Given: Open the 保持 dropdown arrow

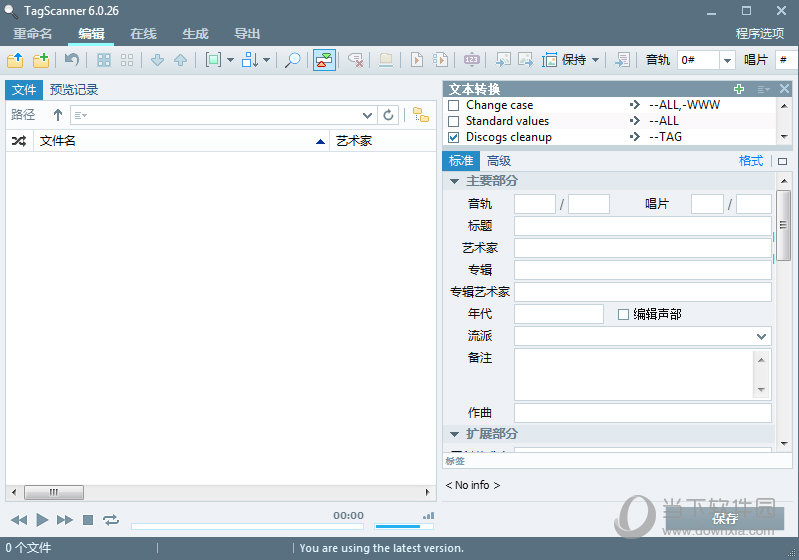Looking at the screenshot, I should click(596, 60).
